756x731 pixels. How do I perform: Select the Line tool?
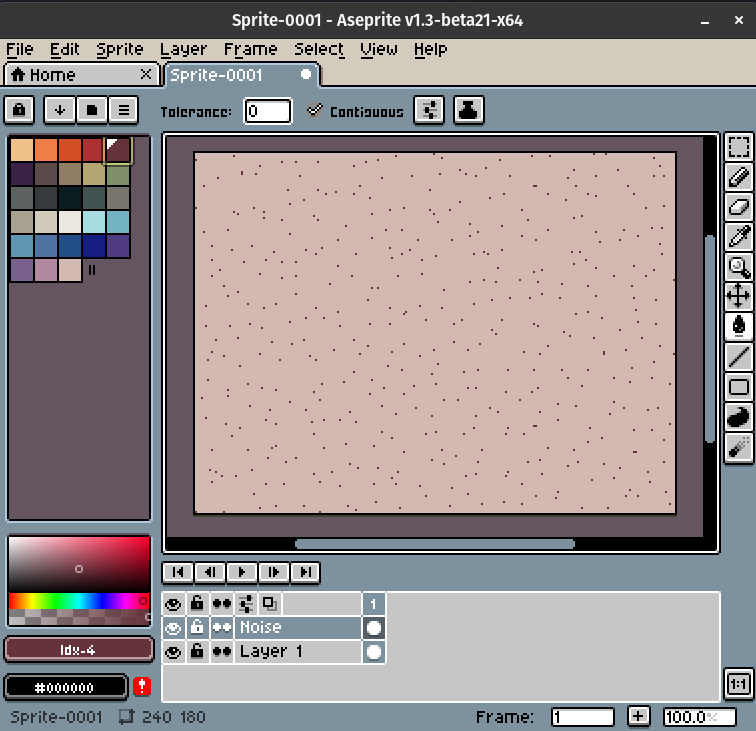(738, 356)
